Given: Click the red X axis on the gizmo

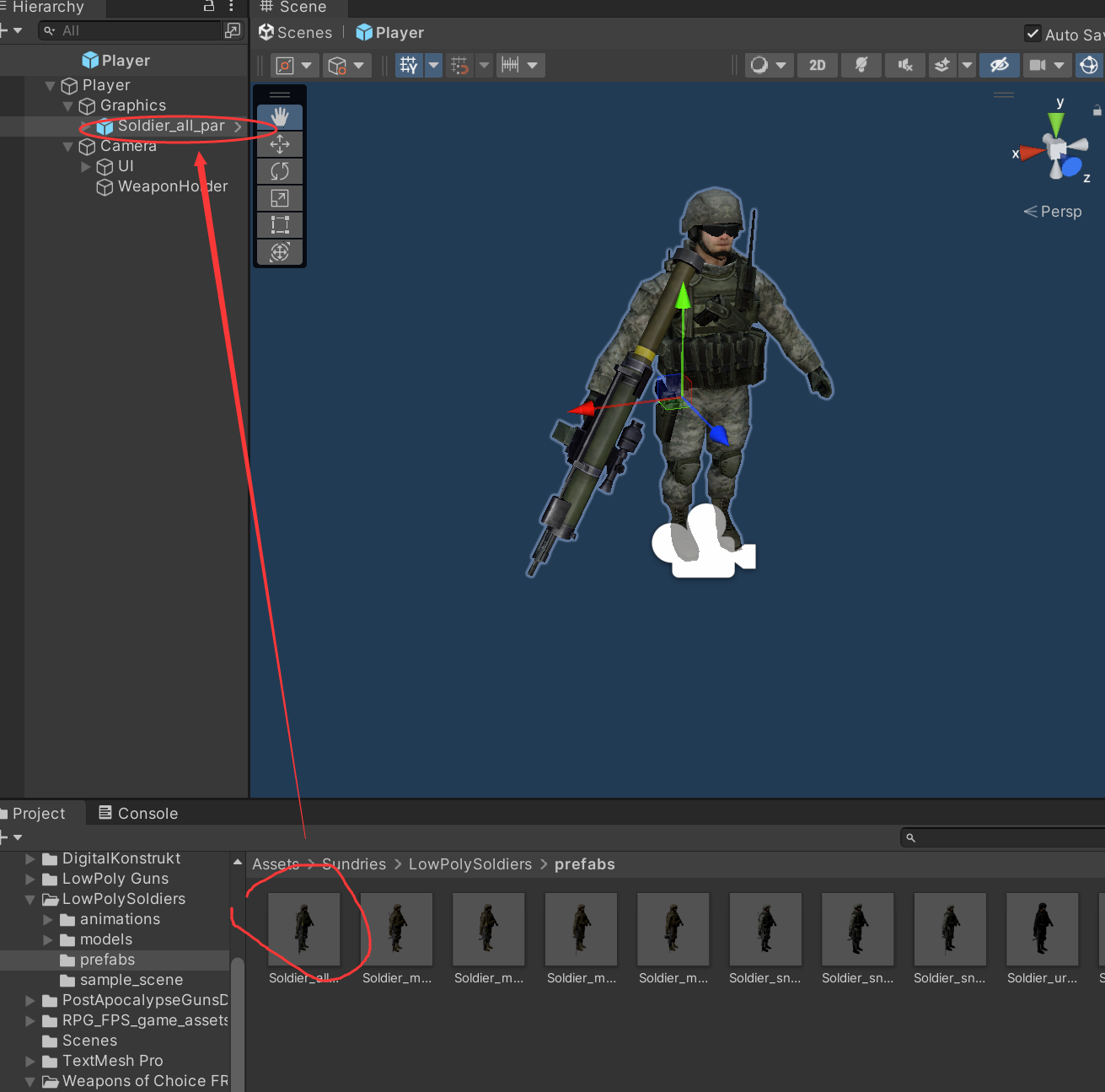Looking at the screenshot, I should click(1030, 153).
